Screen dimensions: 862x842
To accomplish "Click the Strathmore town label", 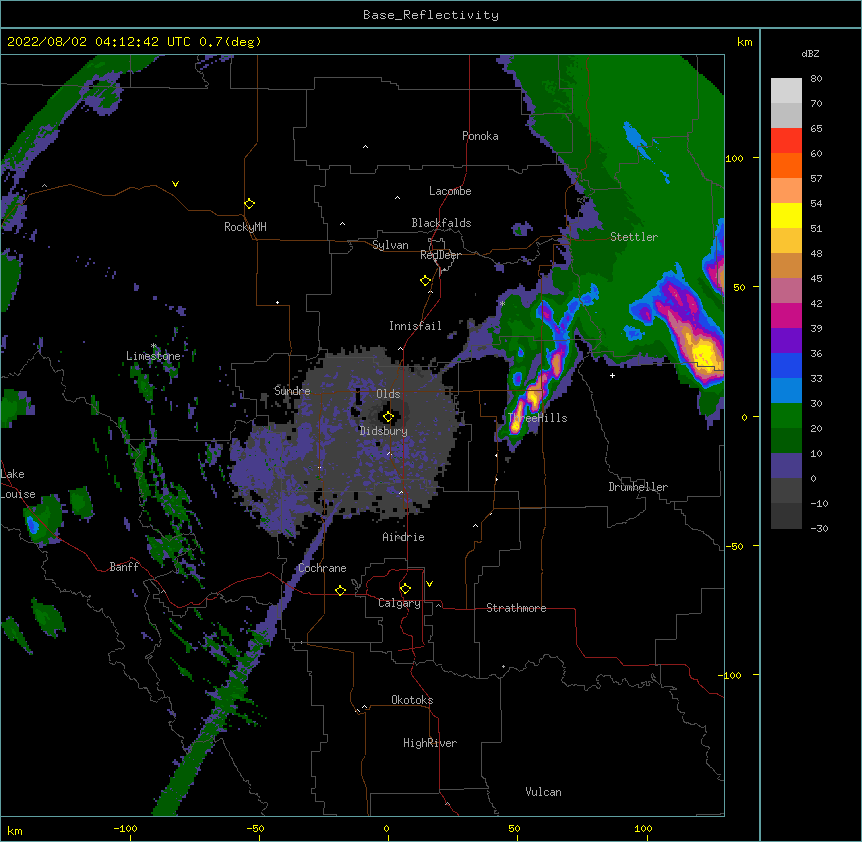I will 516,608.
